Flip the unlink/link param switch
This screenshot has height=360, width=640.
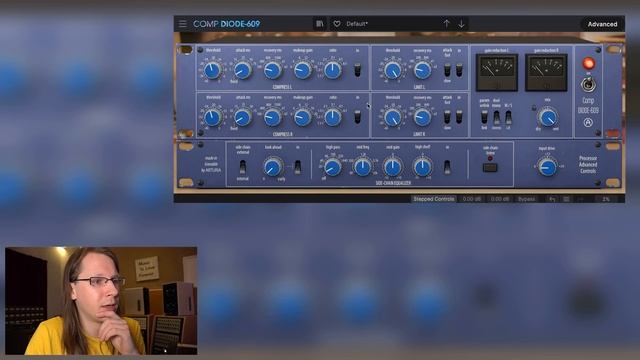pyautogui.click(x=484, y=118)
